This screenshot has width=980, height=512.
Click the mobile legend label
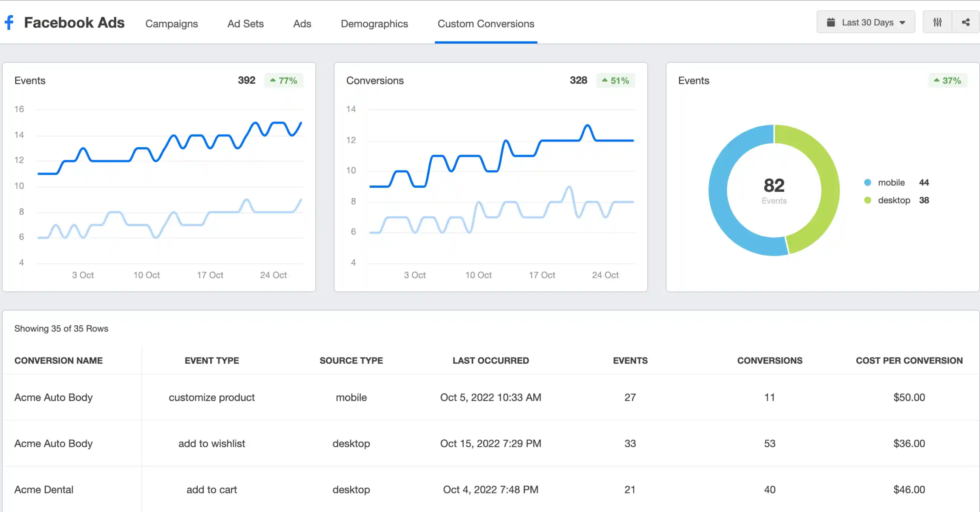coord(891,183)
